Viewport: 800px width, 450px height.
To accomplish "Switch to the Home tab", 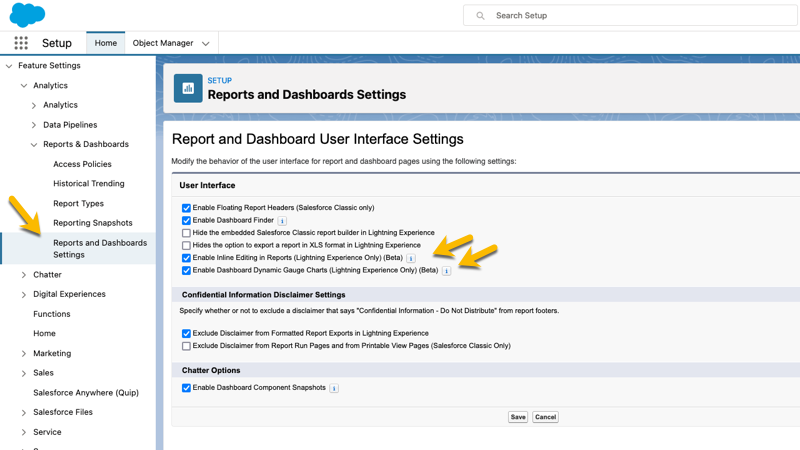I will coord(106,43).
